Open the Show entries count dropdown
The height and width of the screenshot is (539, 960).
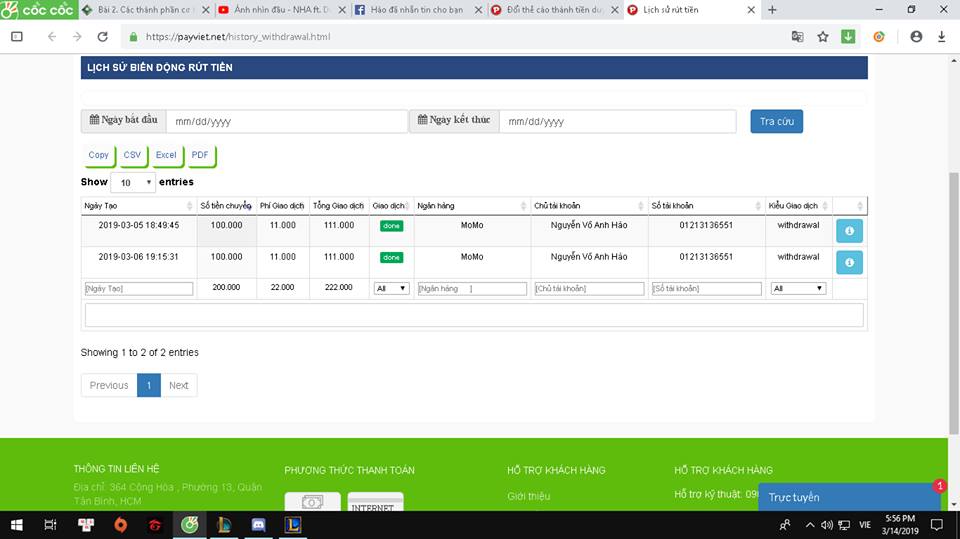(133, 183)
